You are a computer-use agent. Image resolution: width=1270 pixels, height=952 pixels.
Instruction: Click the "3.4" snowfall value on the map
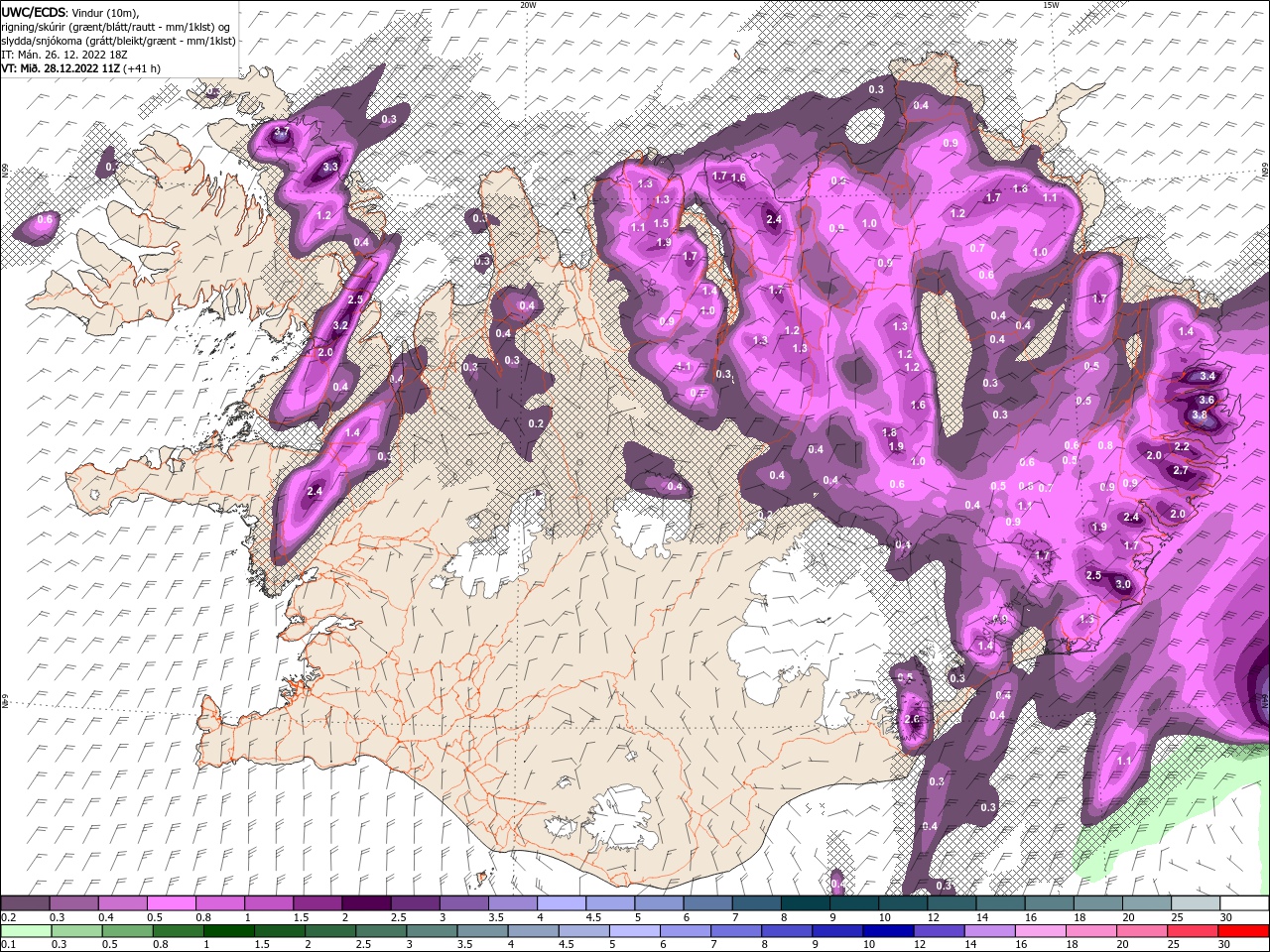pos(1207,376)
